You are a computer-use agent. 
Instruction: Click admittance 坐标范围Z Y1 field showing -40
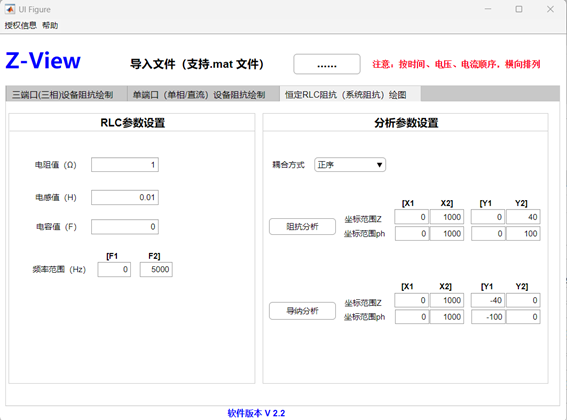488,300
